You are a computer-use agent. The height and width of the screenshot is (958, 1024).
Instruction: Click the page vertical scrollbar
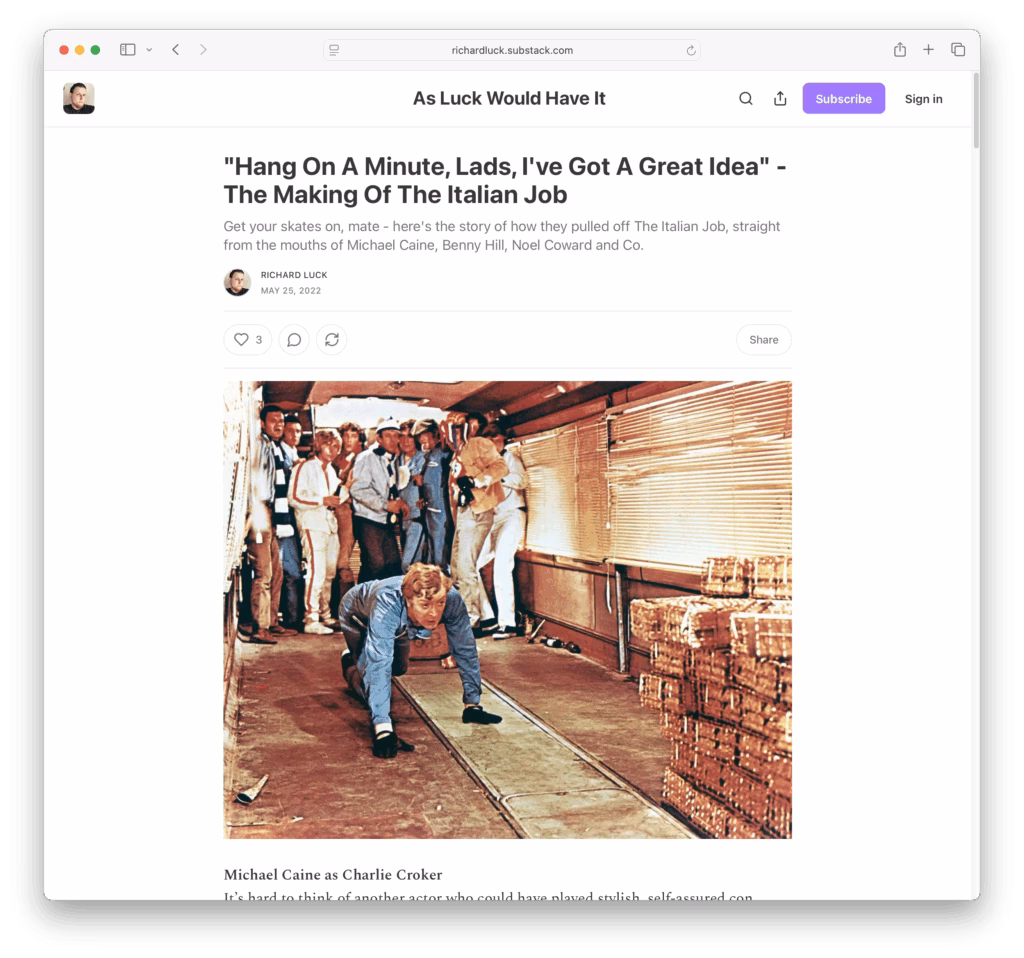[976, 111]
